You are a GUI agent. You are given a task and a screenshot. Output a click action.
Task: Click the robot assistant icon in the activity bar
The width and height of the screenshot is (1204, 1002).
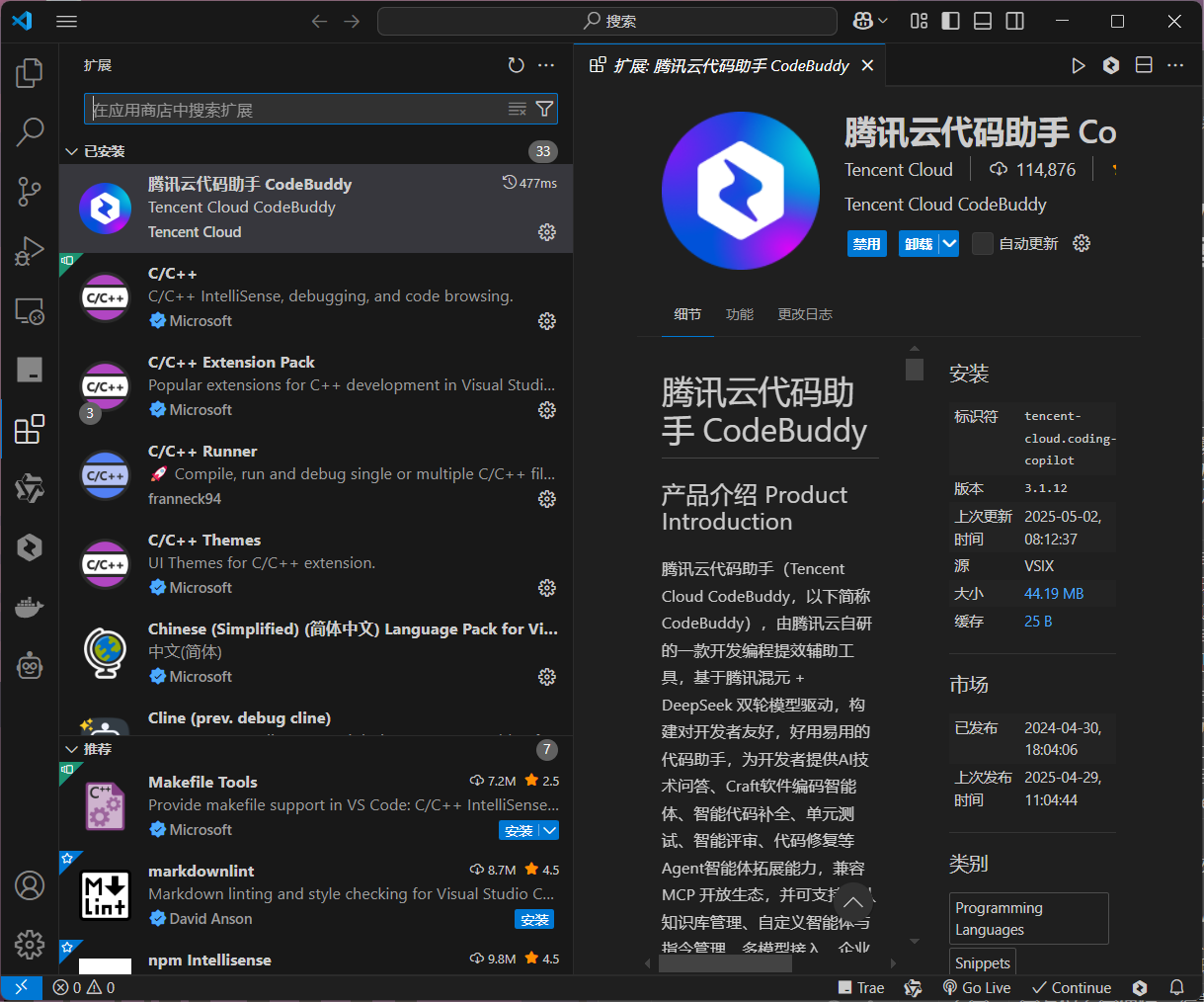29,666
